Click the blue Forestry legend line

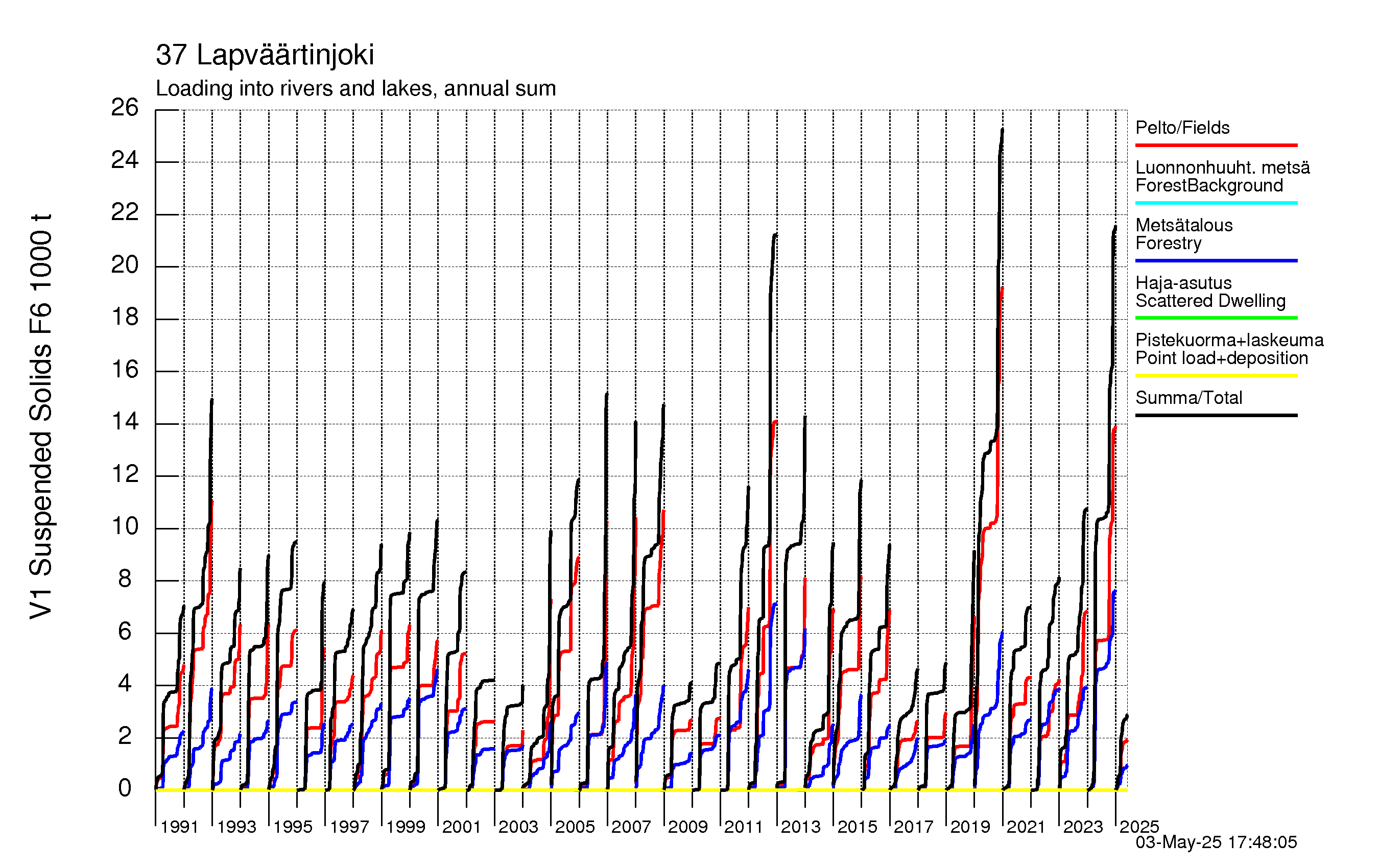(1217, 260)
